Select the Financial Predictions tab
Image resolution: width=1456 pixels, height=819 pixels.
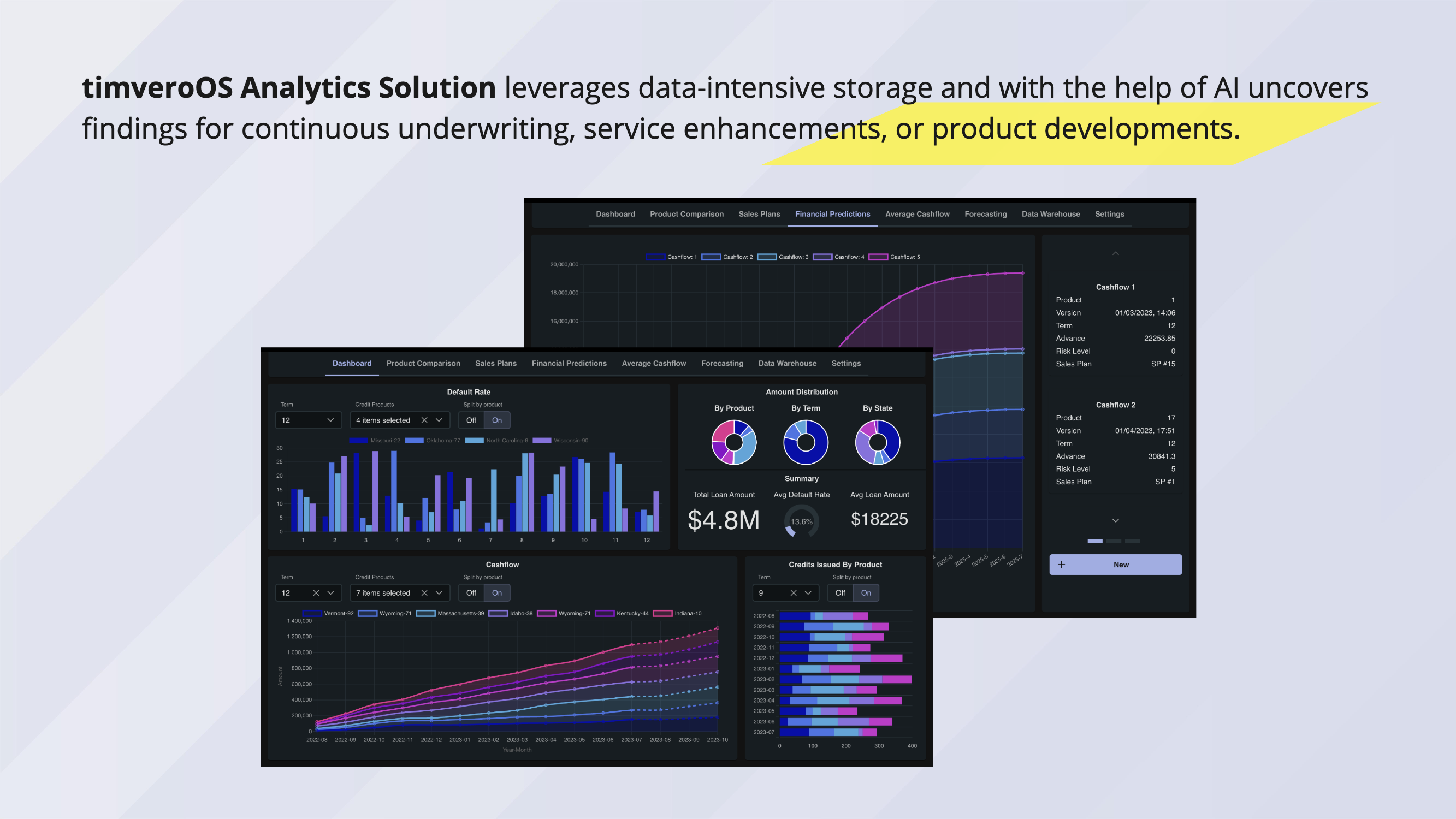[x=833, y=214]
